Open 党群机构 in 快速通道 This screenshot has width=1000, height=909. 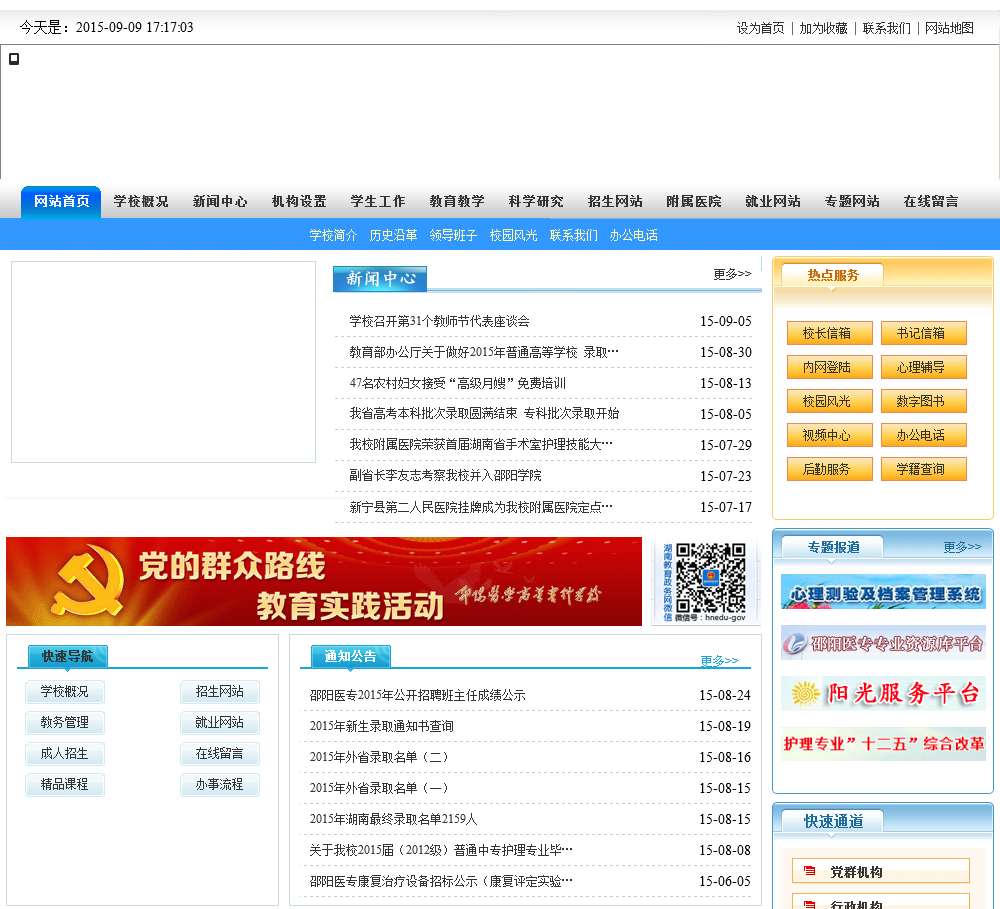tap(880, 871)
